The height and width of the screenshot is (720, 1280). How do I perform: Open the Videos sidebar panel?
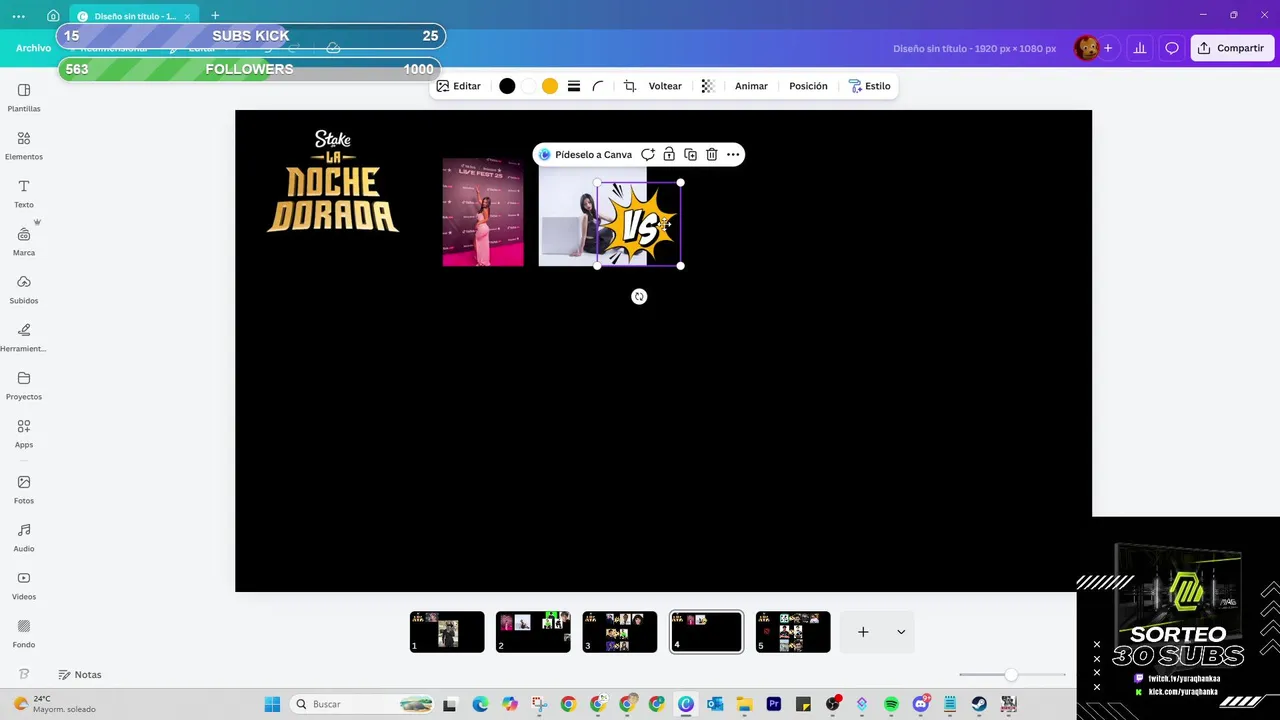(24, 585)
